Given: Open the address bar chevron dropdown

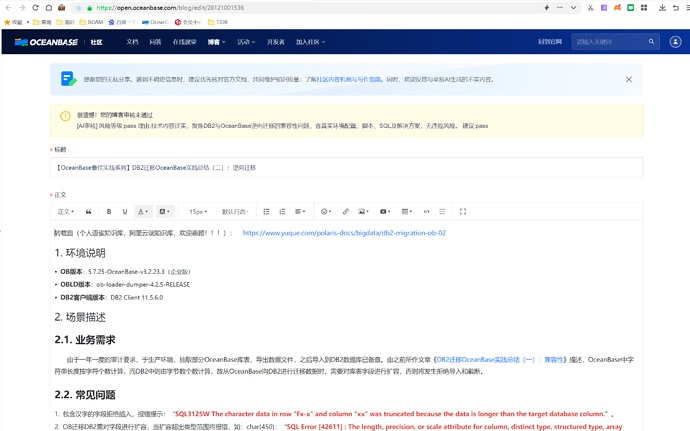Looking at the screenshot, I should coord(573,7).
